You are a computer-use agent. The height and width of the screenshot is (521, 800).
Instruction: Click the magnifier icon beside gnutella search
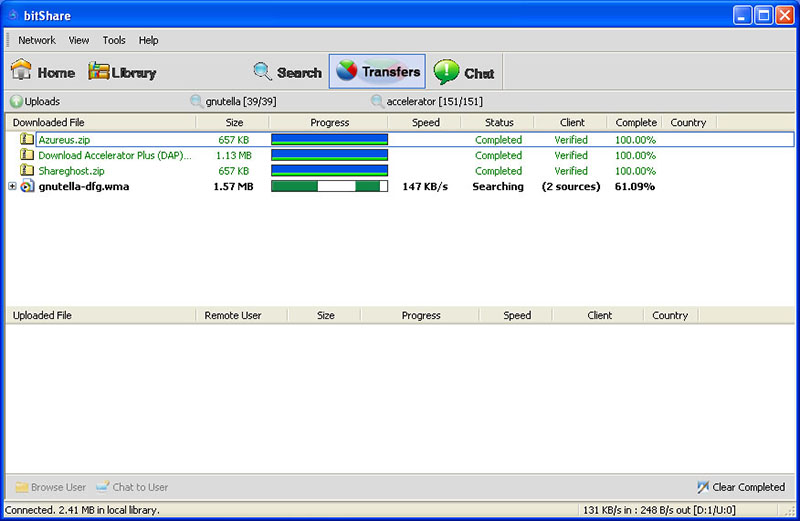[x=196, y=101]
